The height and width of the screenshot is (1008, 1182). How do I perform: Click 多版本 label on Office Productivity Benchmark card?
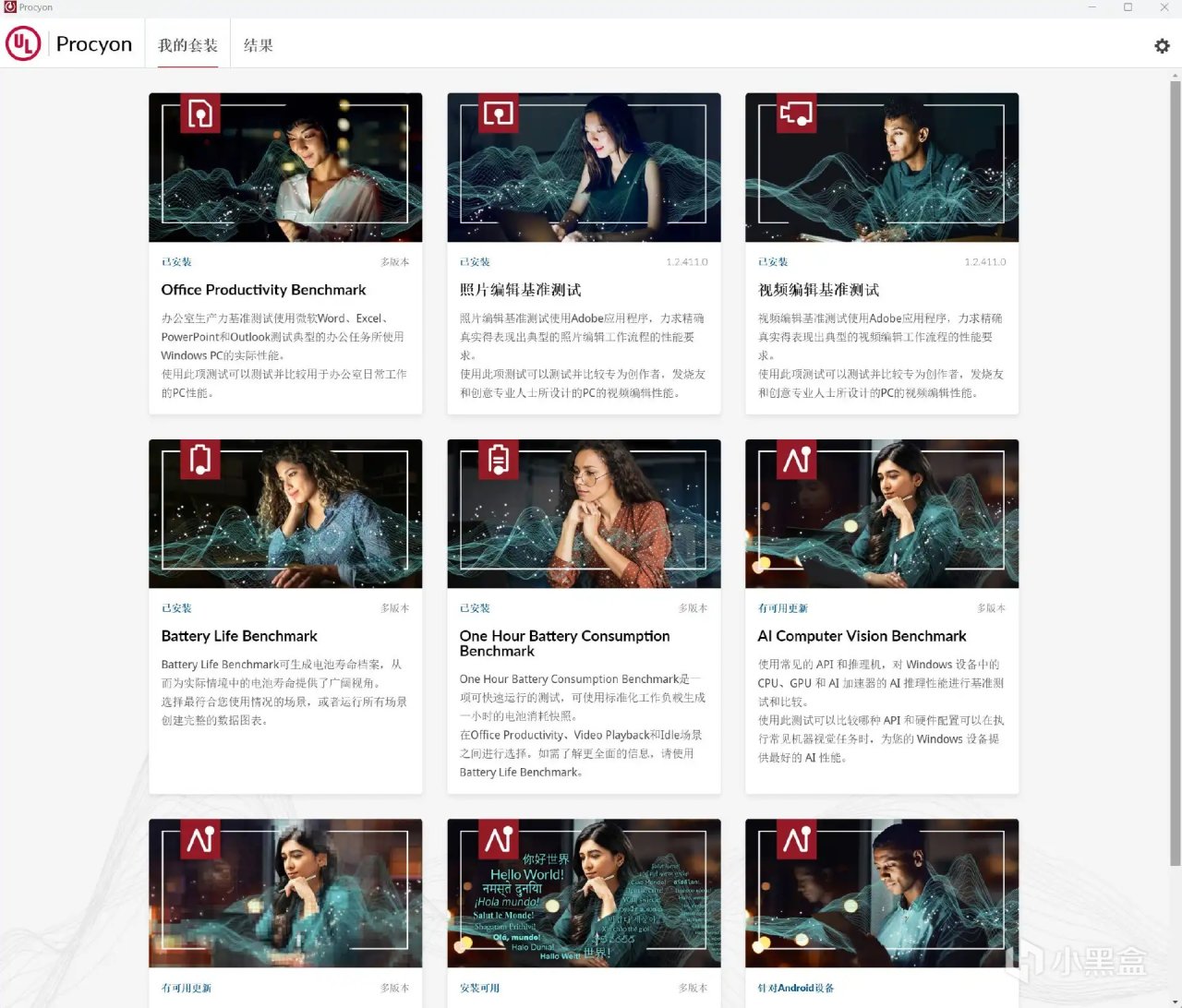[395, 262]
